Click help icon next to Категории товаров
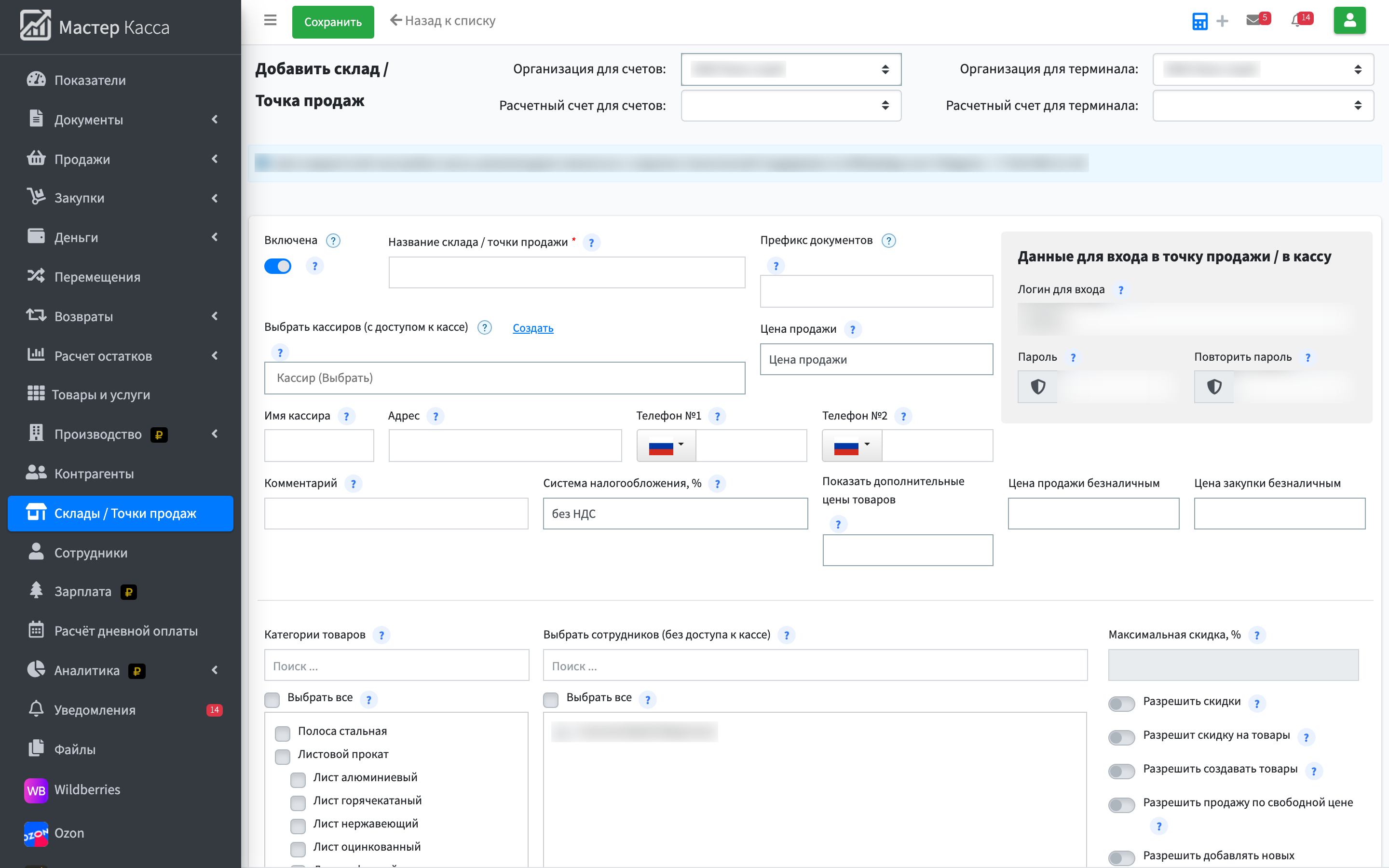 point(381,635)
